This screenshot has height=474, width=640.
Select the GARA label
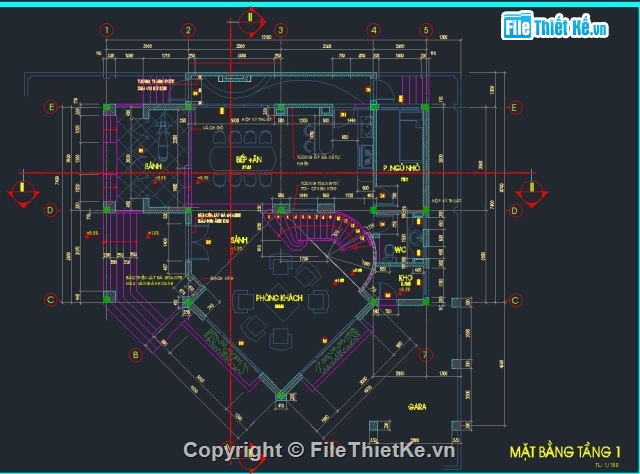point(417,407)
